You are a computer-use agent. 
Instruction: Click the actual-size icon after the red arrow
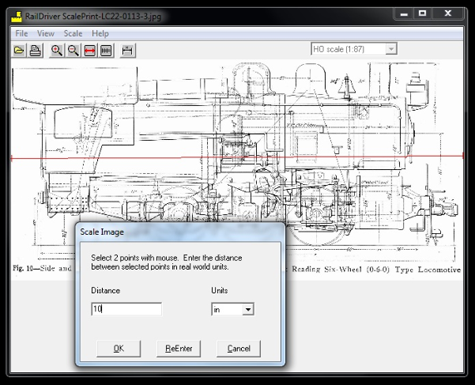[106, 50]
